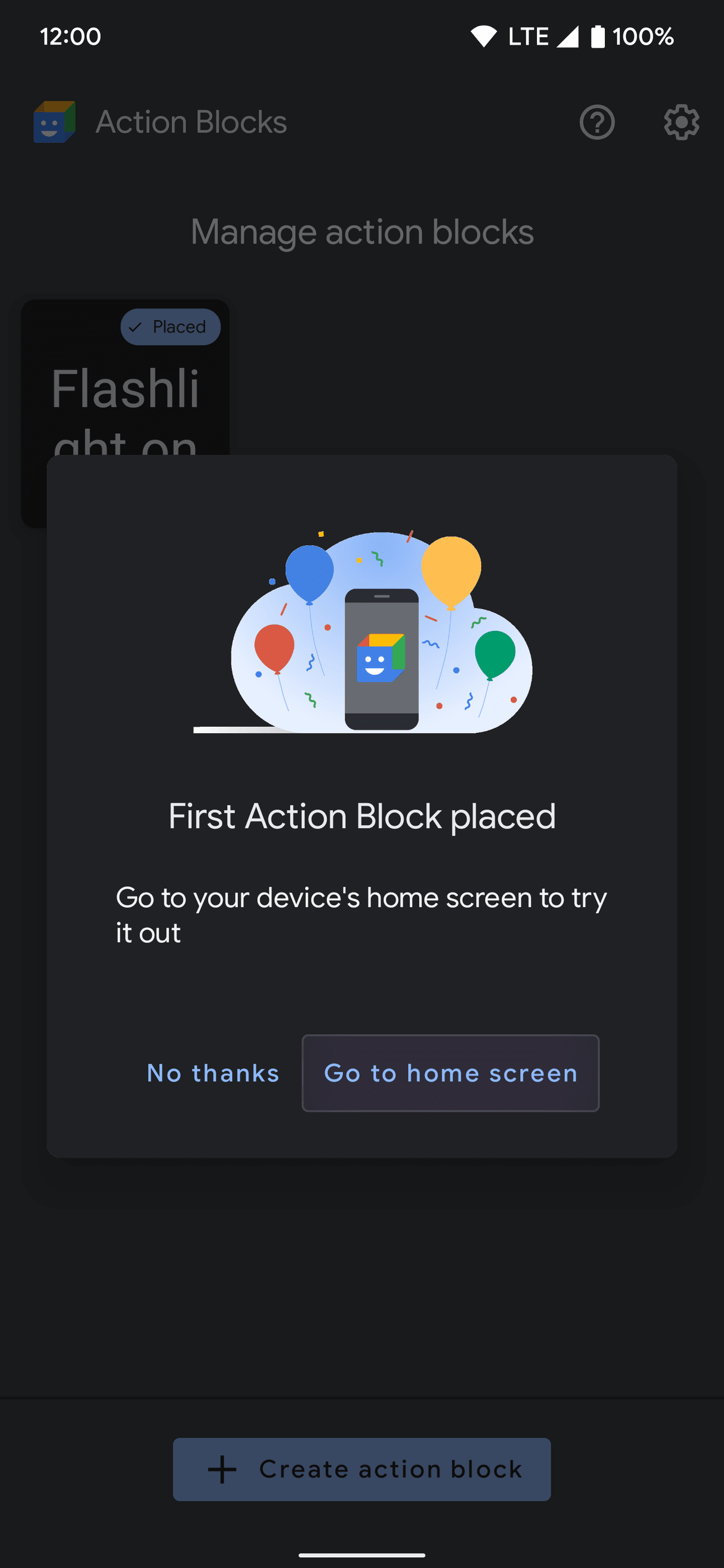Dismiss dialog with No thanks

[213, 1072]
